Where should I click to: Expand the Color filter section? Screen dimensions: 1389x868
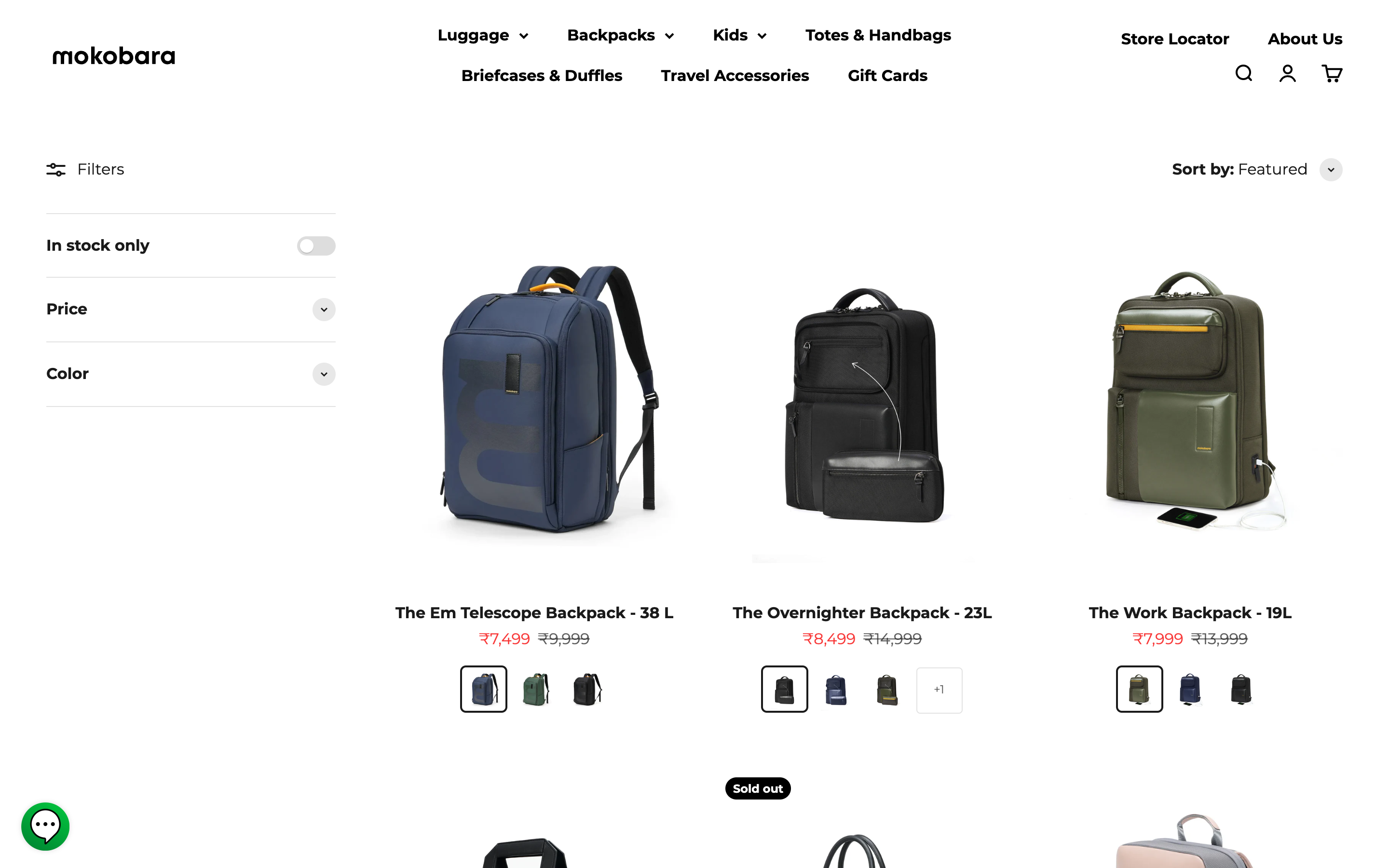click(x=191, y=374)
